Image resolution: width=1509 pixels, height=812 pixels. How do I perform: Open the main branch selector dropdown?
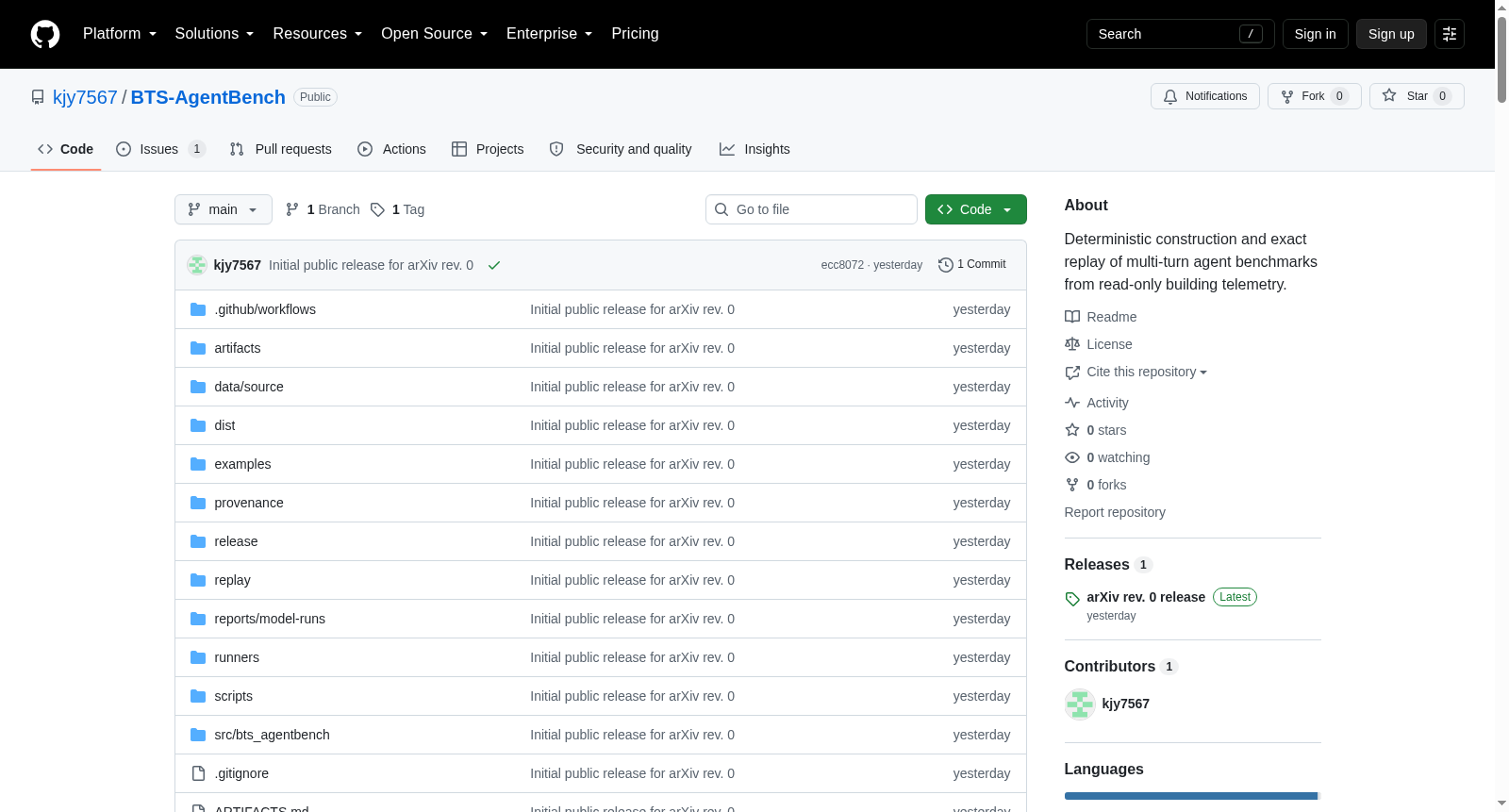(x=224, y=209)
